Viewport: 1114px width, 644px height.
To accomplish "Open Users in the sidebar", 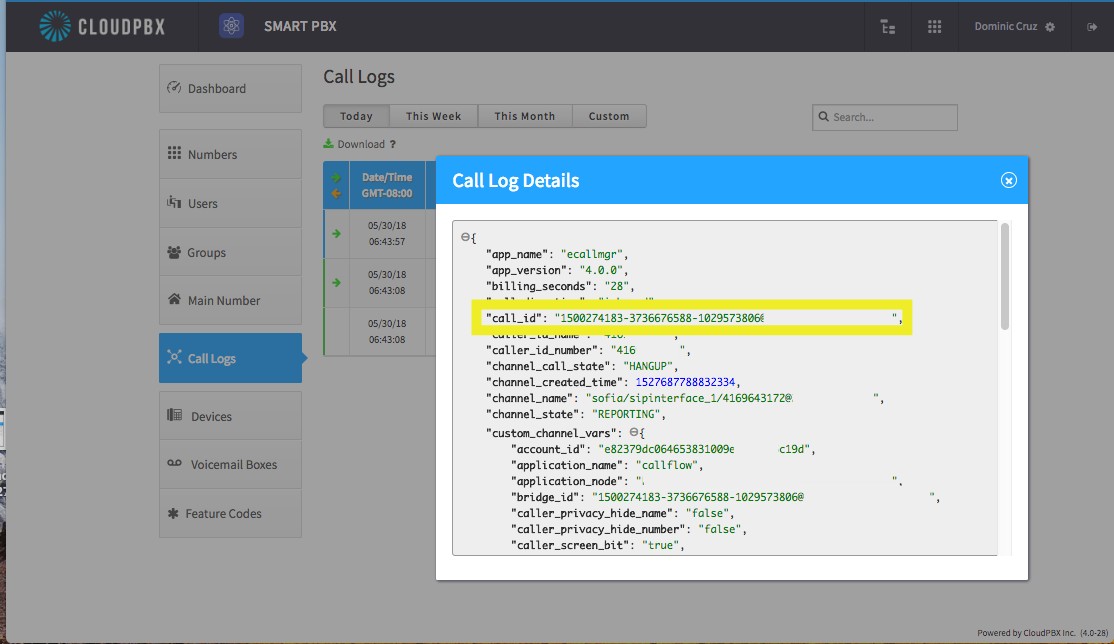I will coord(230,203).
